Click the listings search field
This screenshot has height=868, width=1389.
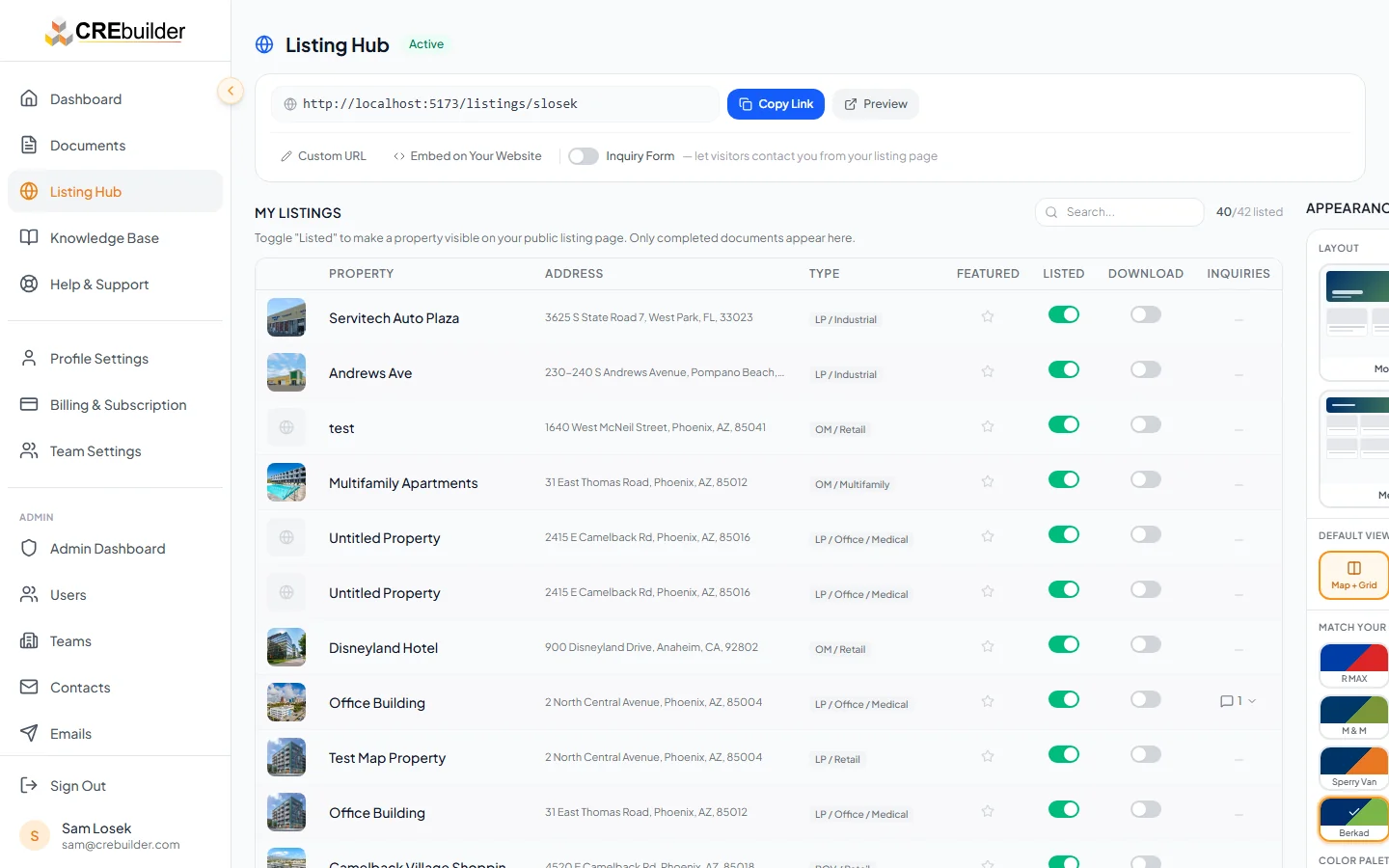click(1119, 211)
